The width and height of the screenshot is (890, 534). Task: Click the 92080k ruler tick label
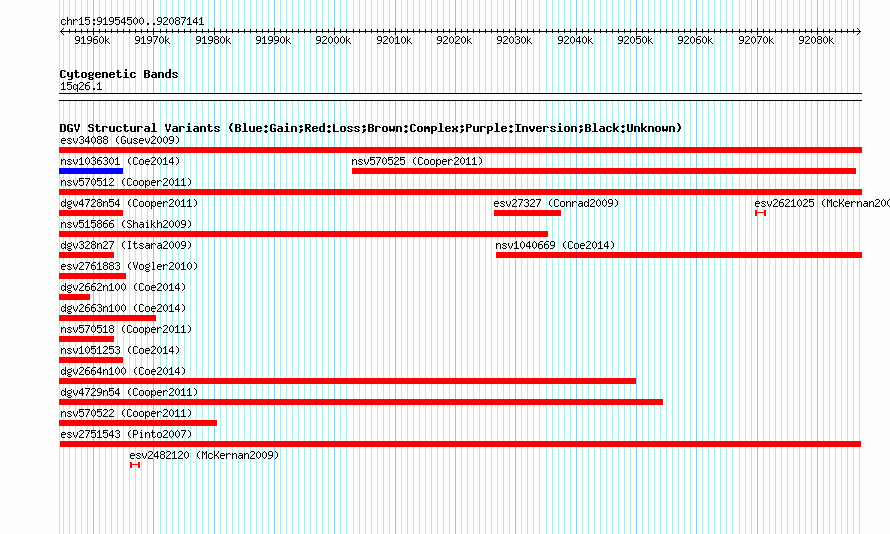tap(816, 40)
